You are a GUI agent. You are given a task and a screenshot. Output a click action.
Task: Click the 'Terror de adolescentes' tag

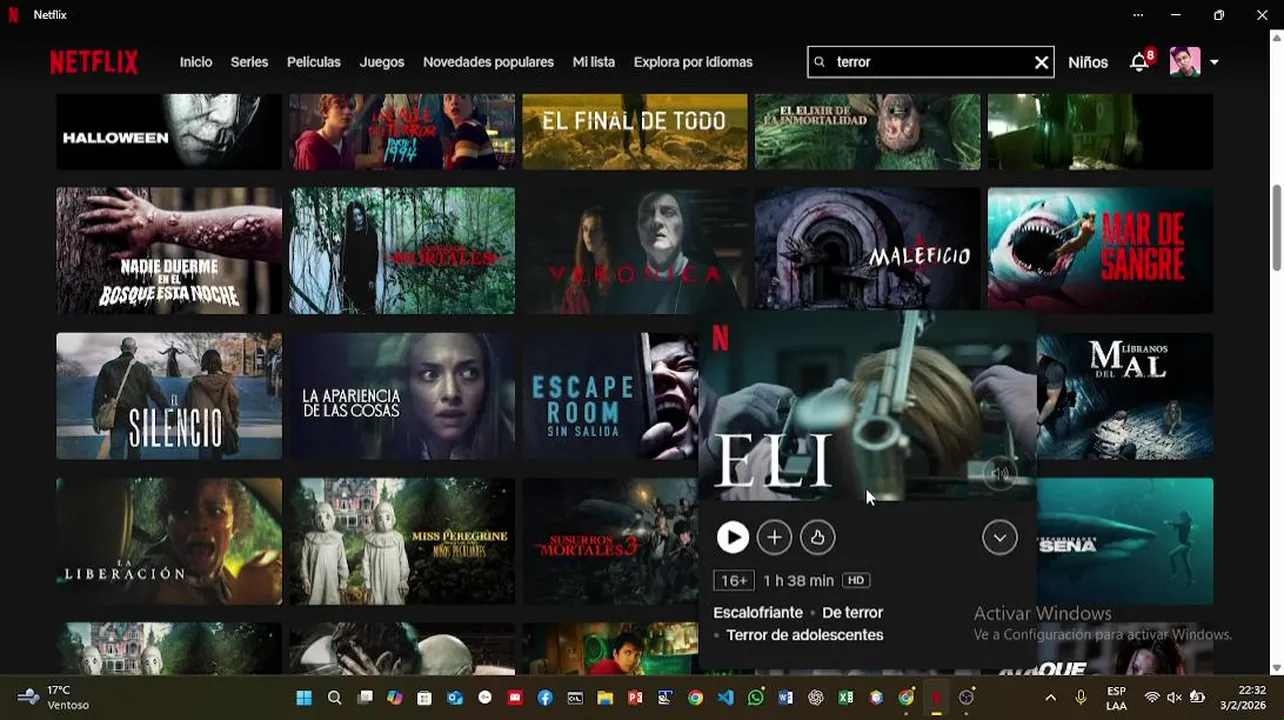click(x=805, y=635)
